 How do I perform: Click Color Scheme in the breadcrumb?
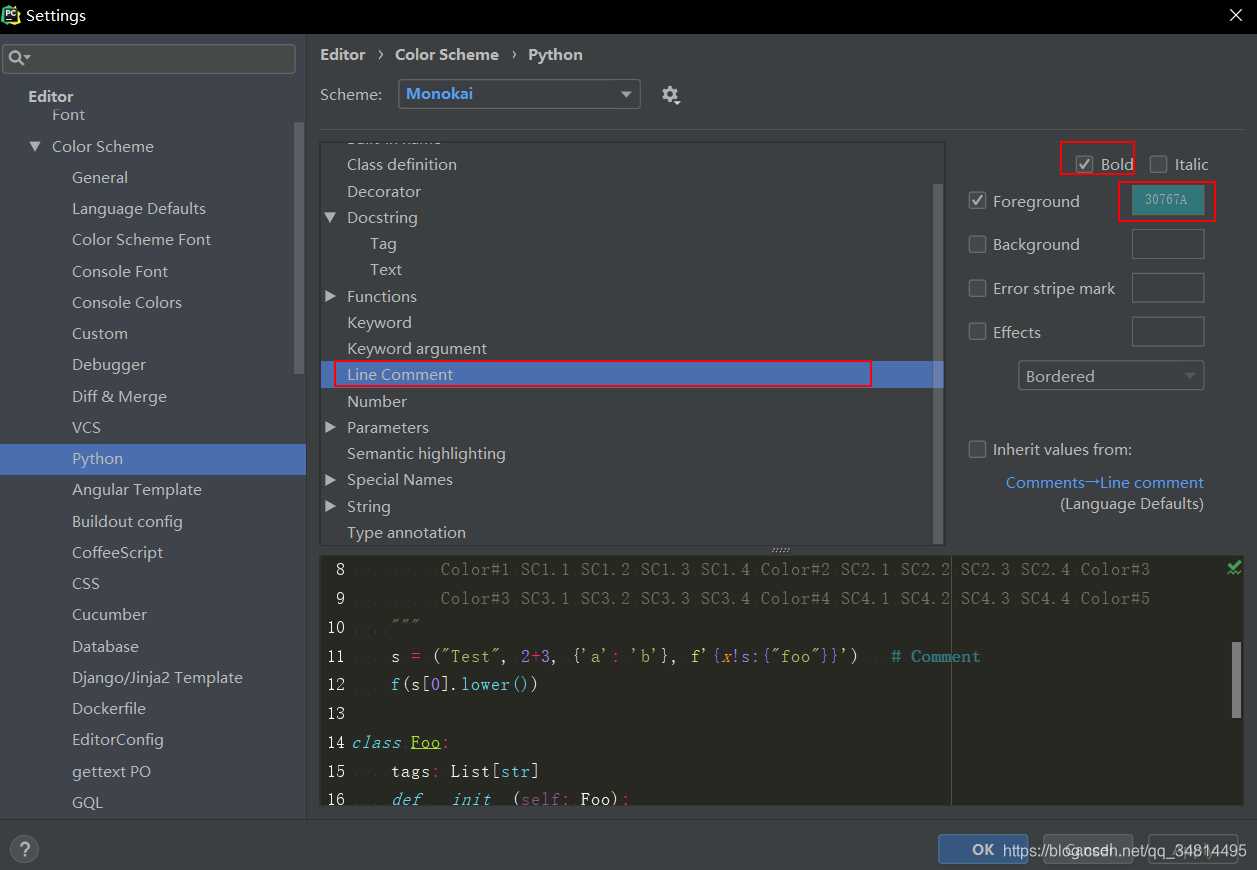(x=447, y=54)
